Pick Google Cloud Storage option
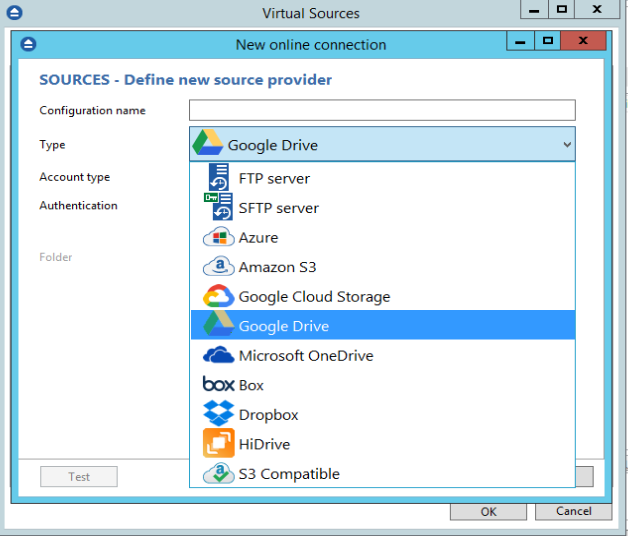The image size is (628, 536). tap(382, 296)
